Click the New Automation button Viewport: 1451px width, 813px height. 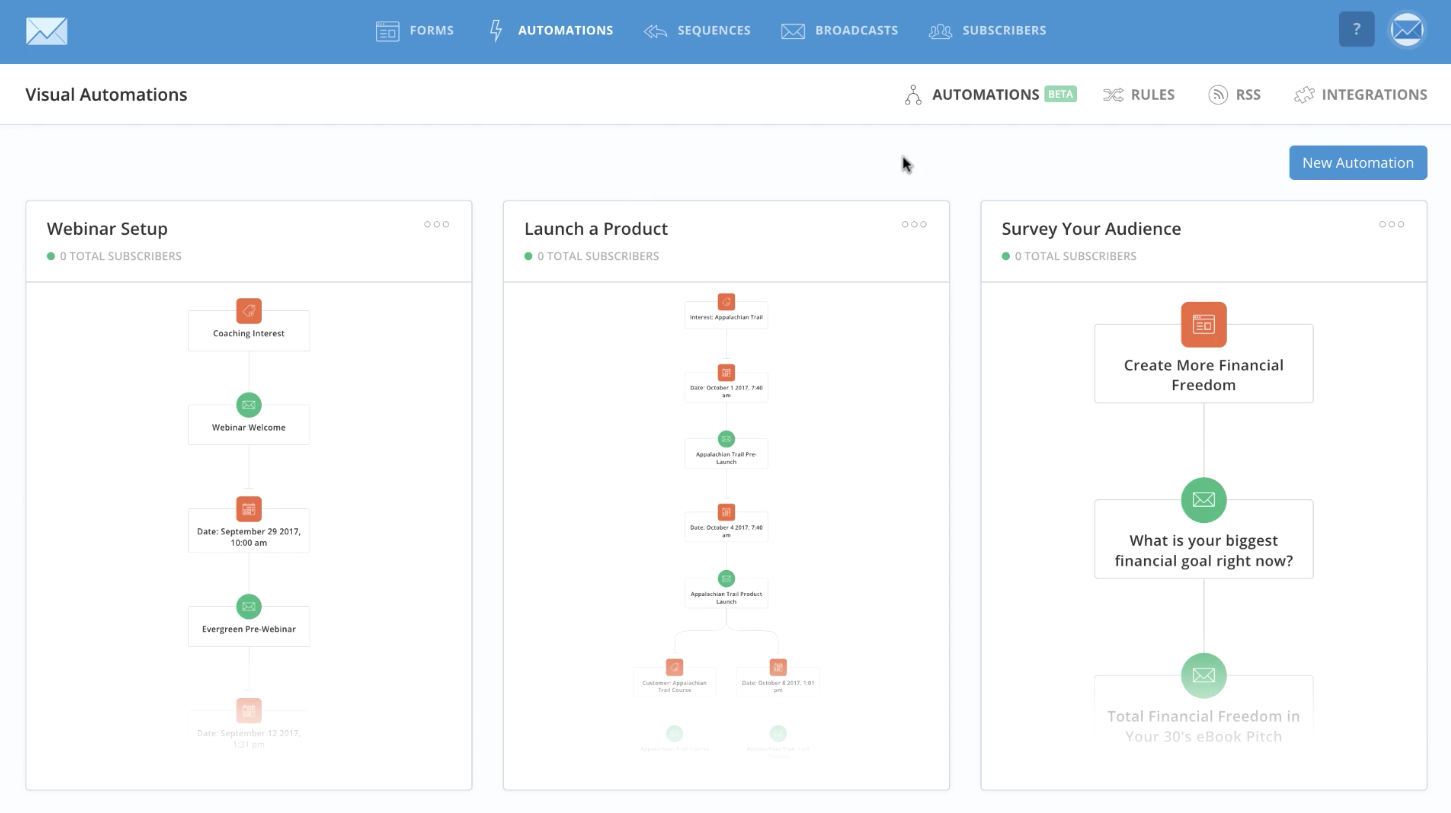1357,163
